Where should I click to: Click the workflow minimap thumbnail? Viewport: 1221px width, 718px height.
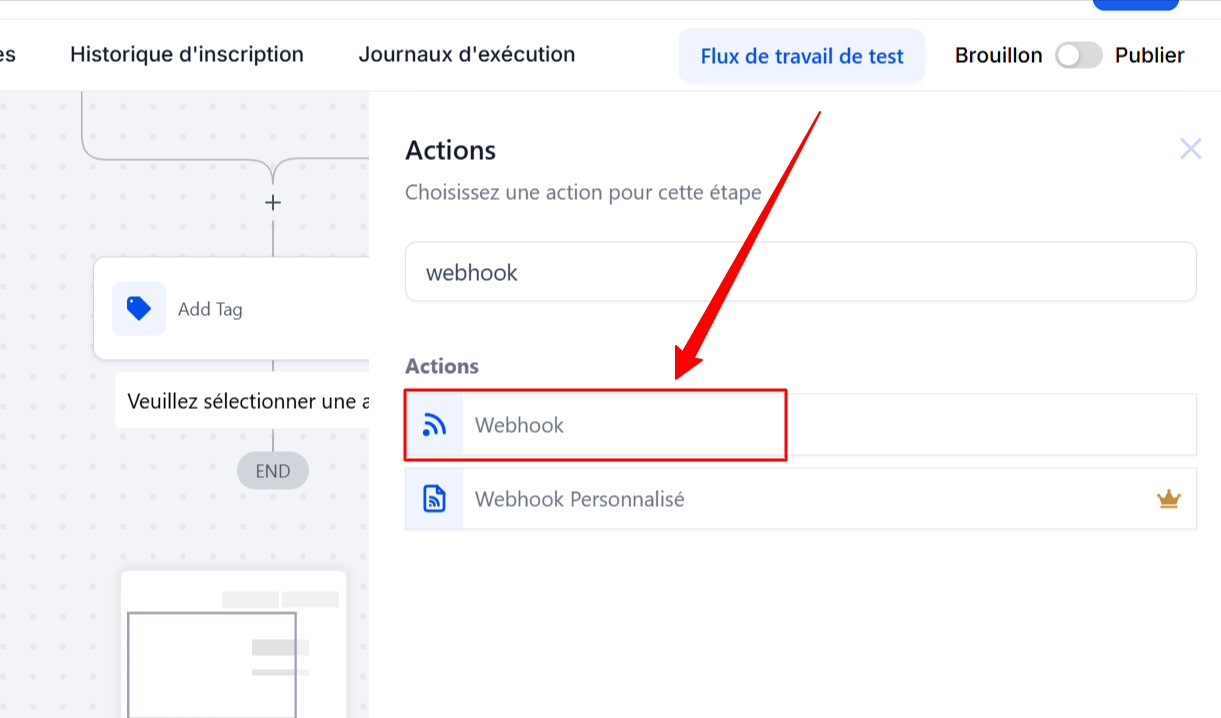tap(234, 644)
